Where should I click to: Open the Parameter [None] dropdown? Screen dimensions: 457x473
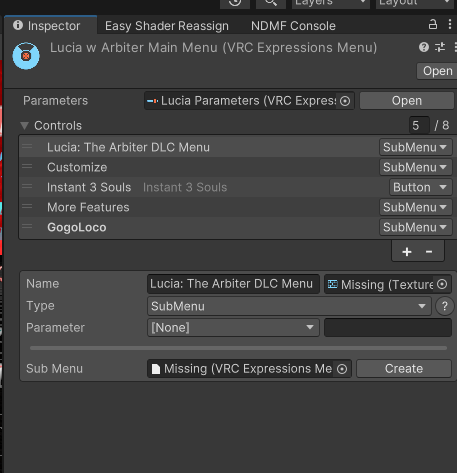click(233, 328)
